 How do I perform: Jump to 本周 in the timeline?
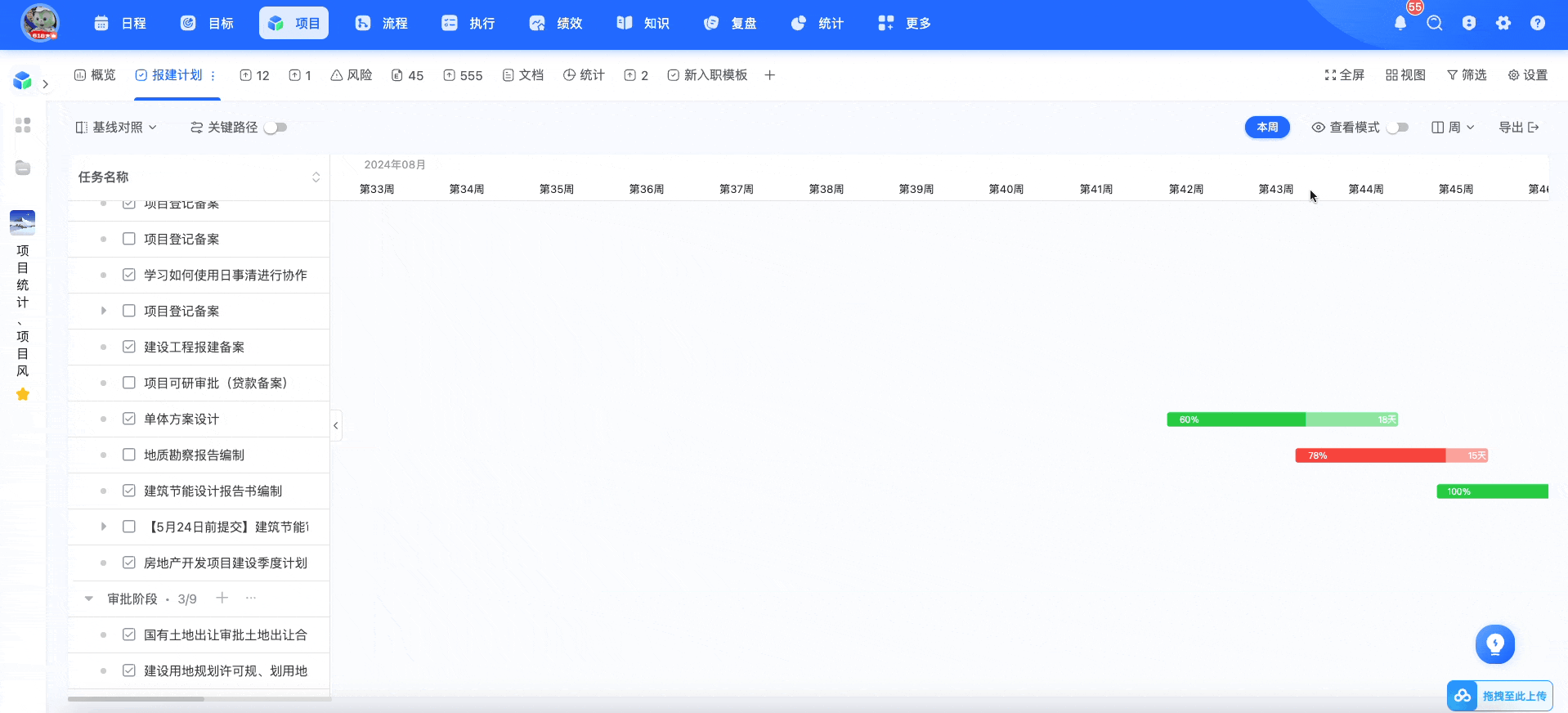click(x=1267, y=128)
